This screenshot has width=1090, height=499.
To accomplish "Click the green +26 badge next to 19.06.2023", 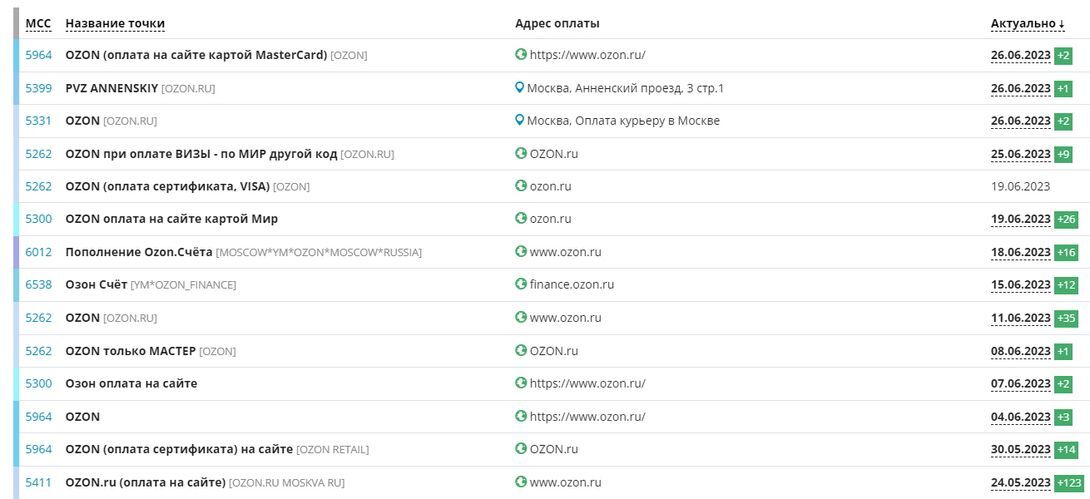I will pyautogui.click(x=1066, y=220).
